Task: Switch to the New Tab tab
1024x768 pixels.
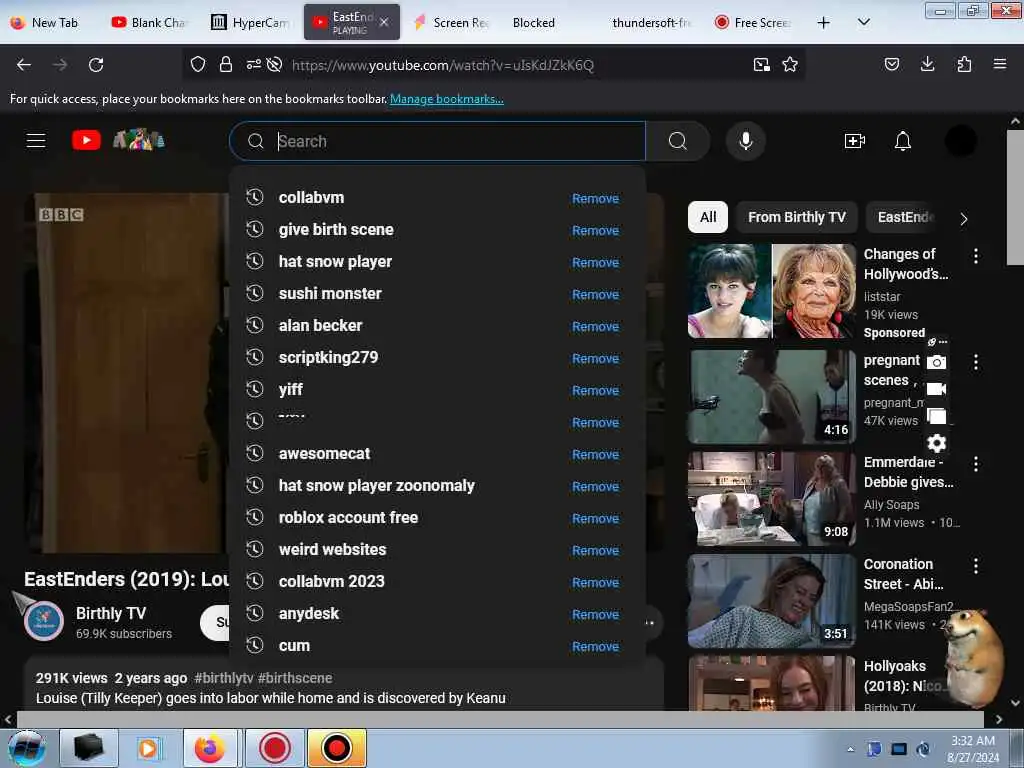Action: pyautogui.click(x=46, y=23)
